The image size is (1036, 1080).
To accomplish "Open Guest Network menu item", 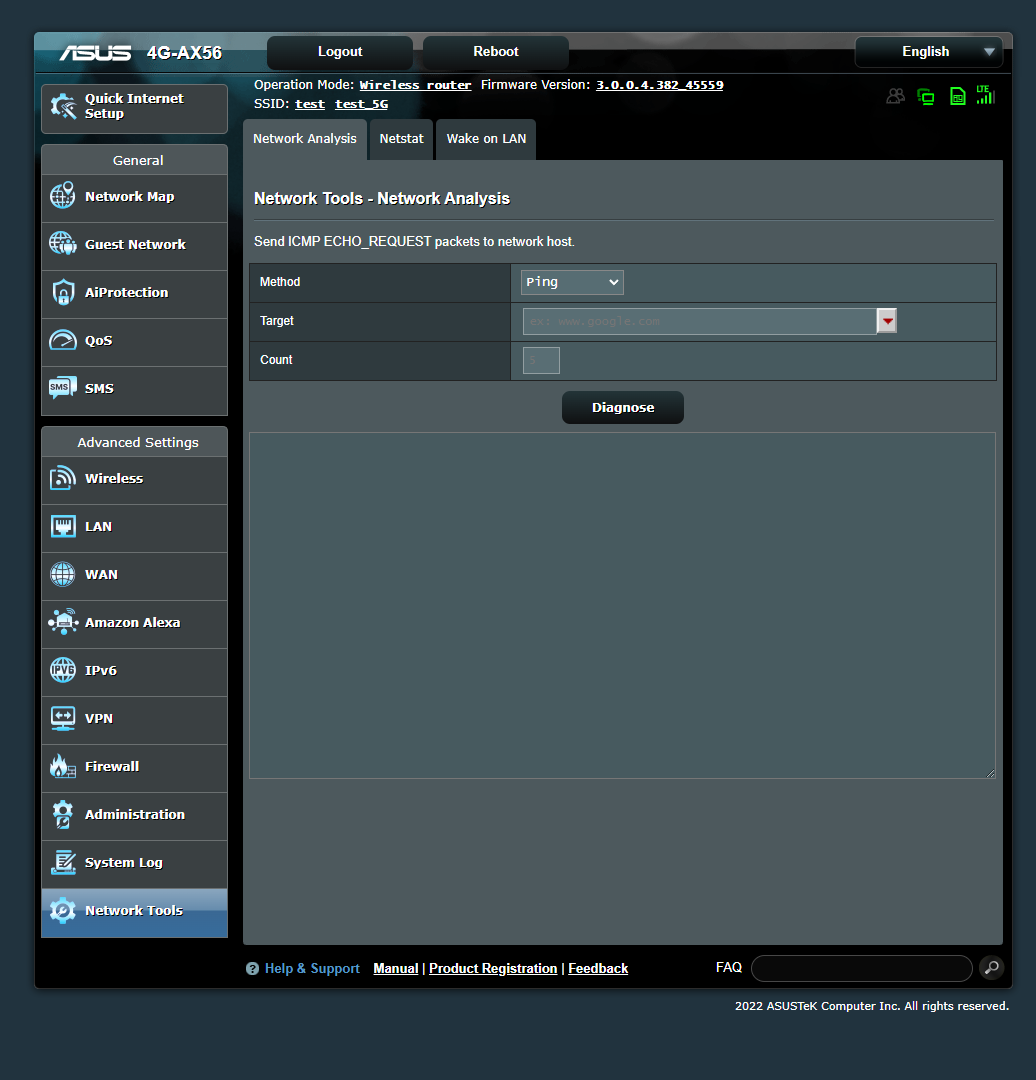I will 134,246.
